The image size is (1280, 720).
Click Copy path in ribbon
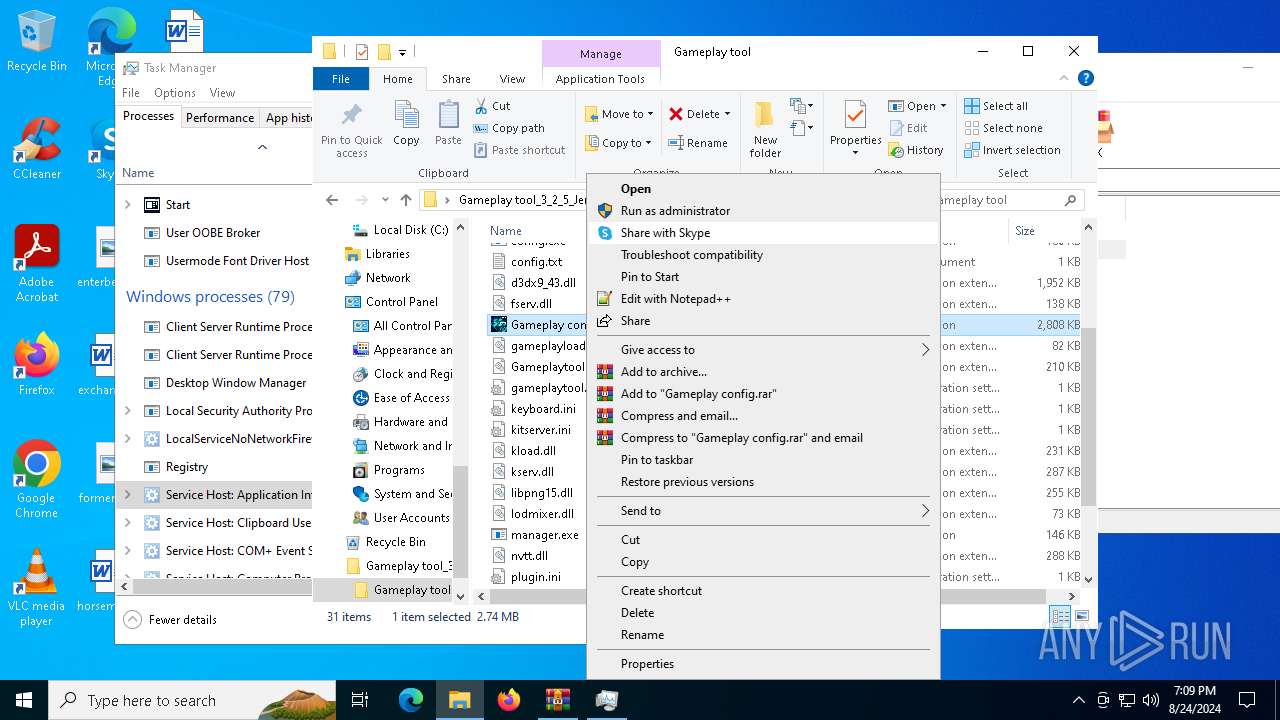[509, 128]
